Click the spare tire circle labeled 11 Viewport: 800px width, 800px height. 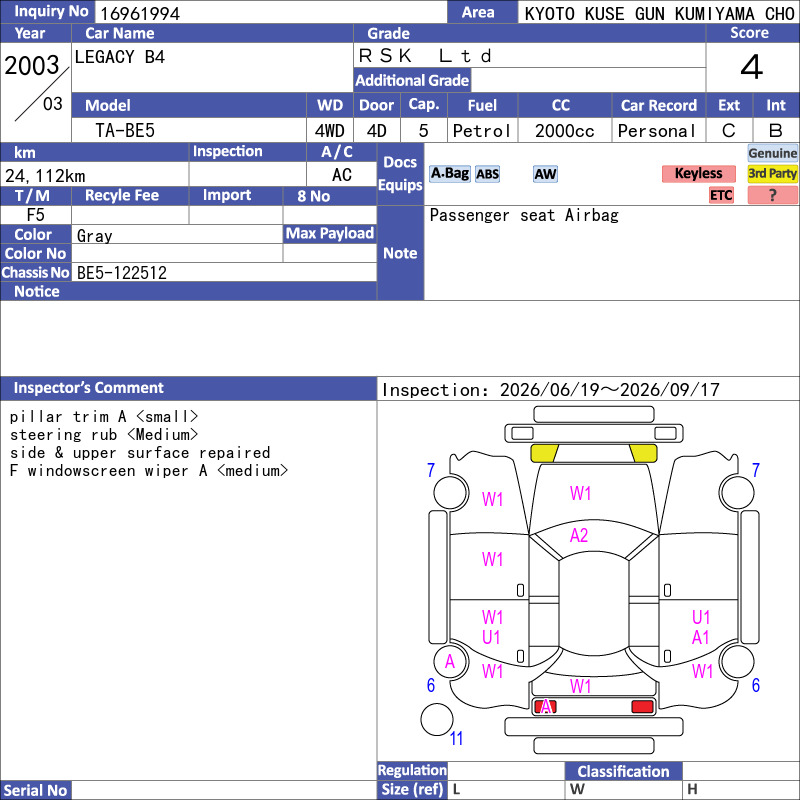click(x=437, y=719)
